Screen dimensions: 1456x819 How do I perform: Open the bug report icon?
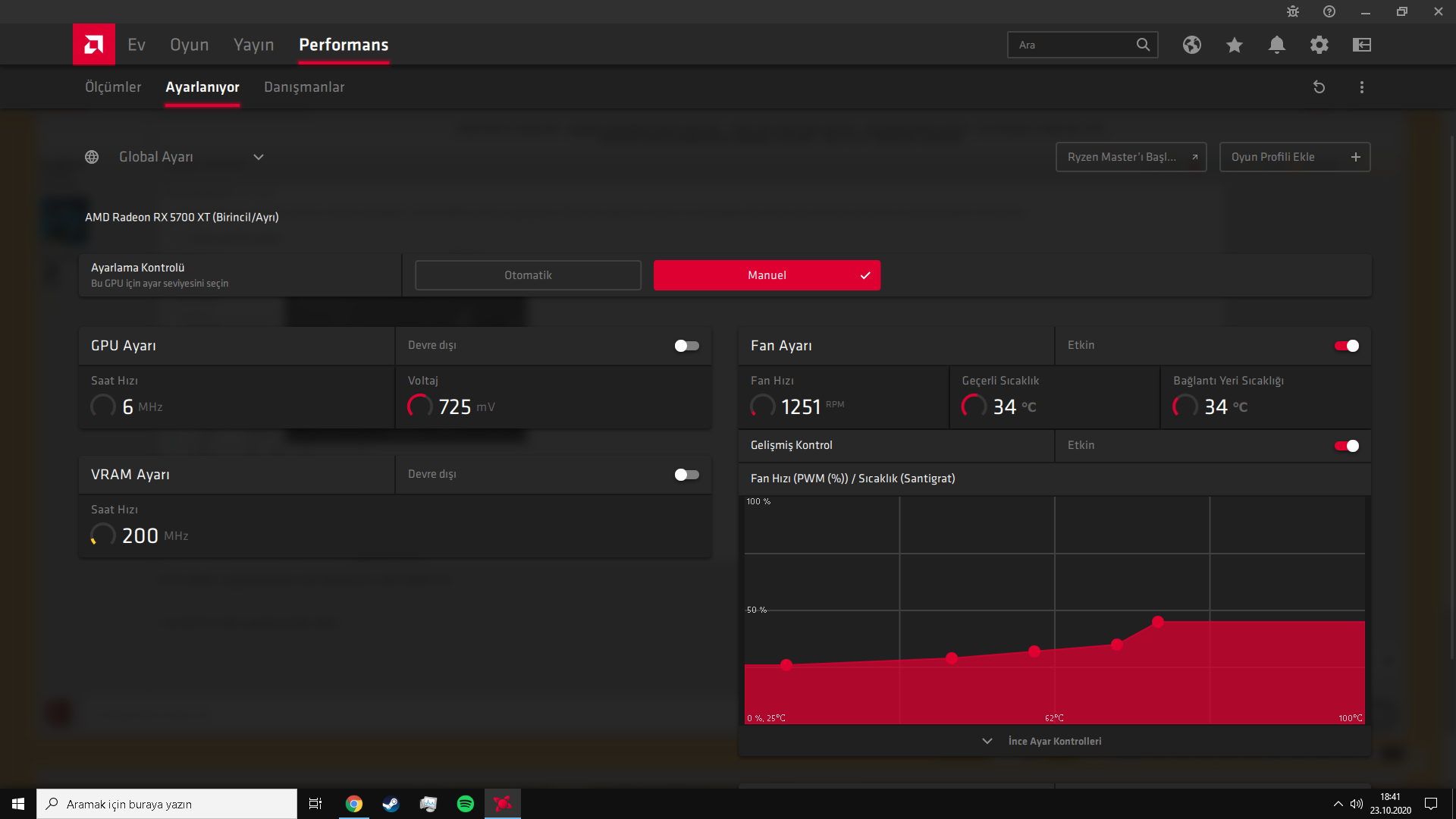coord(1293,11)
